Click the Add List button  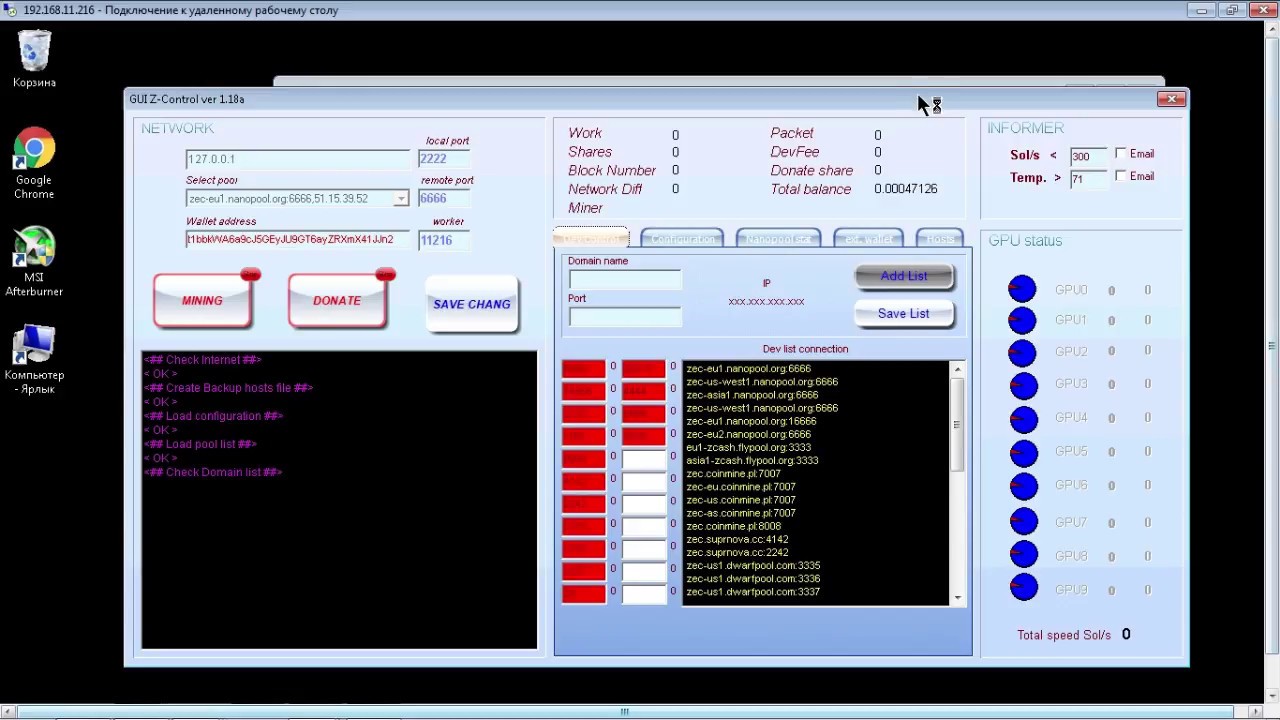(904, 276)
